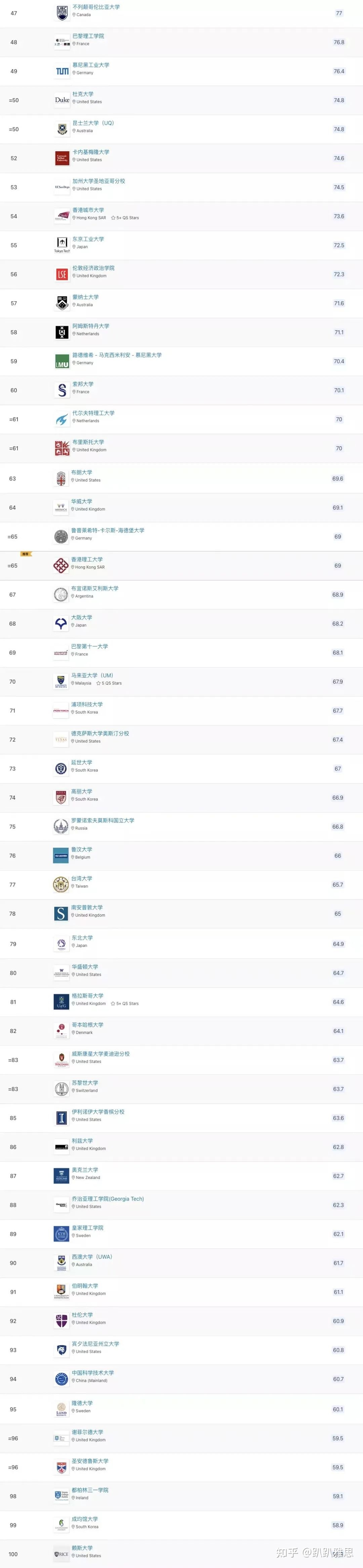Open the 布宜诺斯艾利斯大学 link
The width and height of the screenshot is (363, 1568).
click(95, 588)
